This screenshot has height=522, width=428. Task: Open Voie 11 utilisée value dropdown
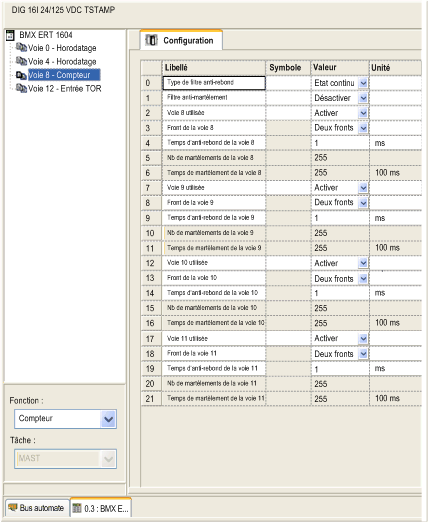click(363, 339)
